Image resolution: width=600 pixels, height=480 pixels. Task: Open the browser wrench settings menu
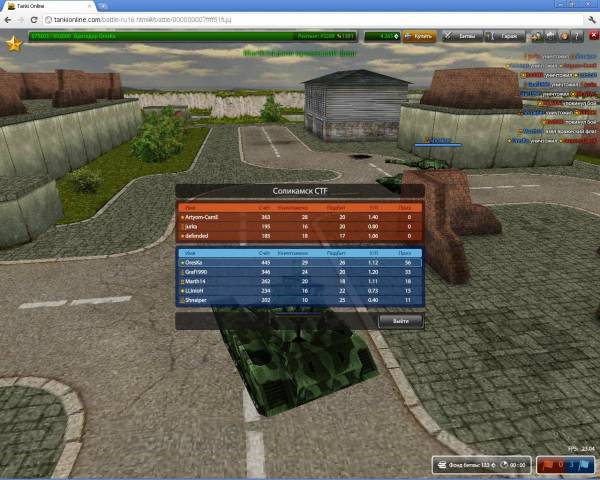click(592, 20)
